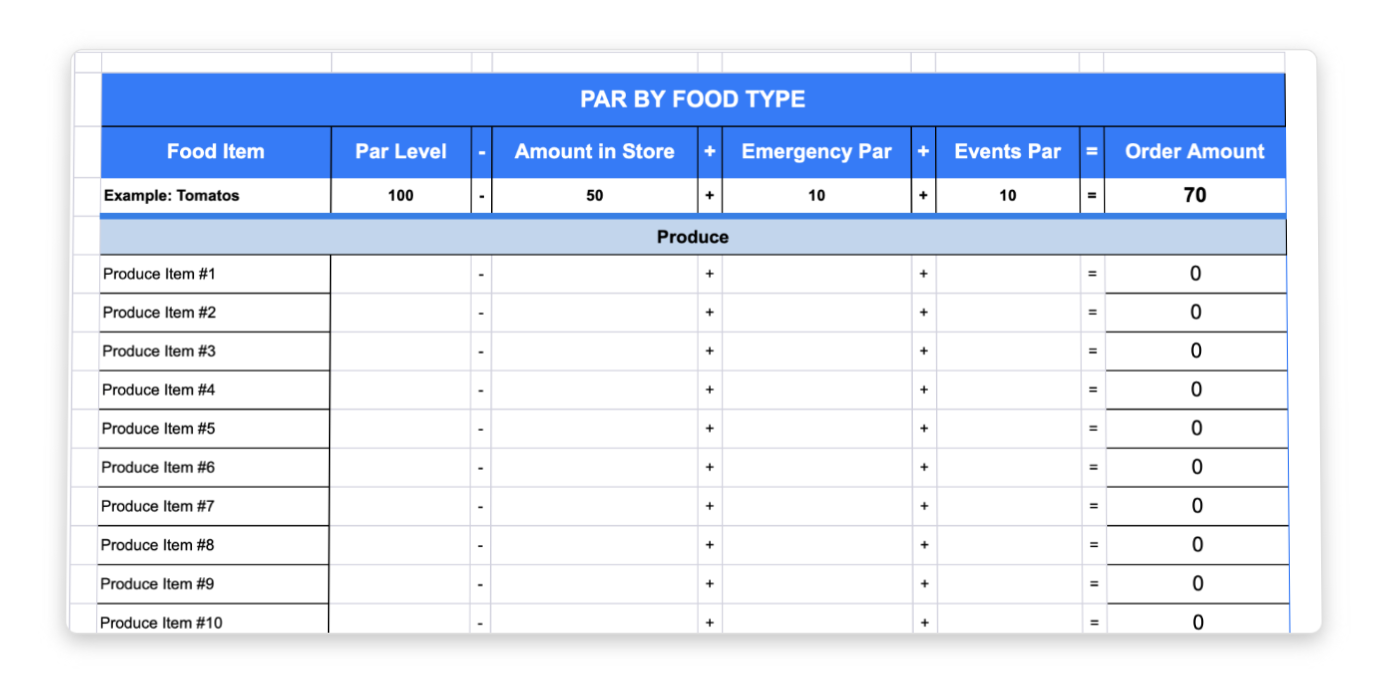Click the Example: Tomatos cell
Screen dimensions: 1394x700
point(215,196)
